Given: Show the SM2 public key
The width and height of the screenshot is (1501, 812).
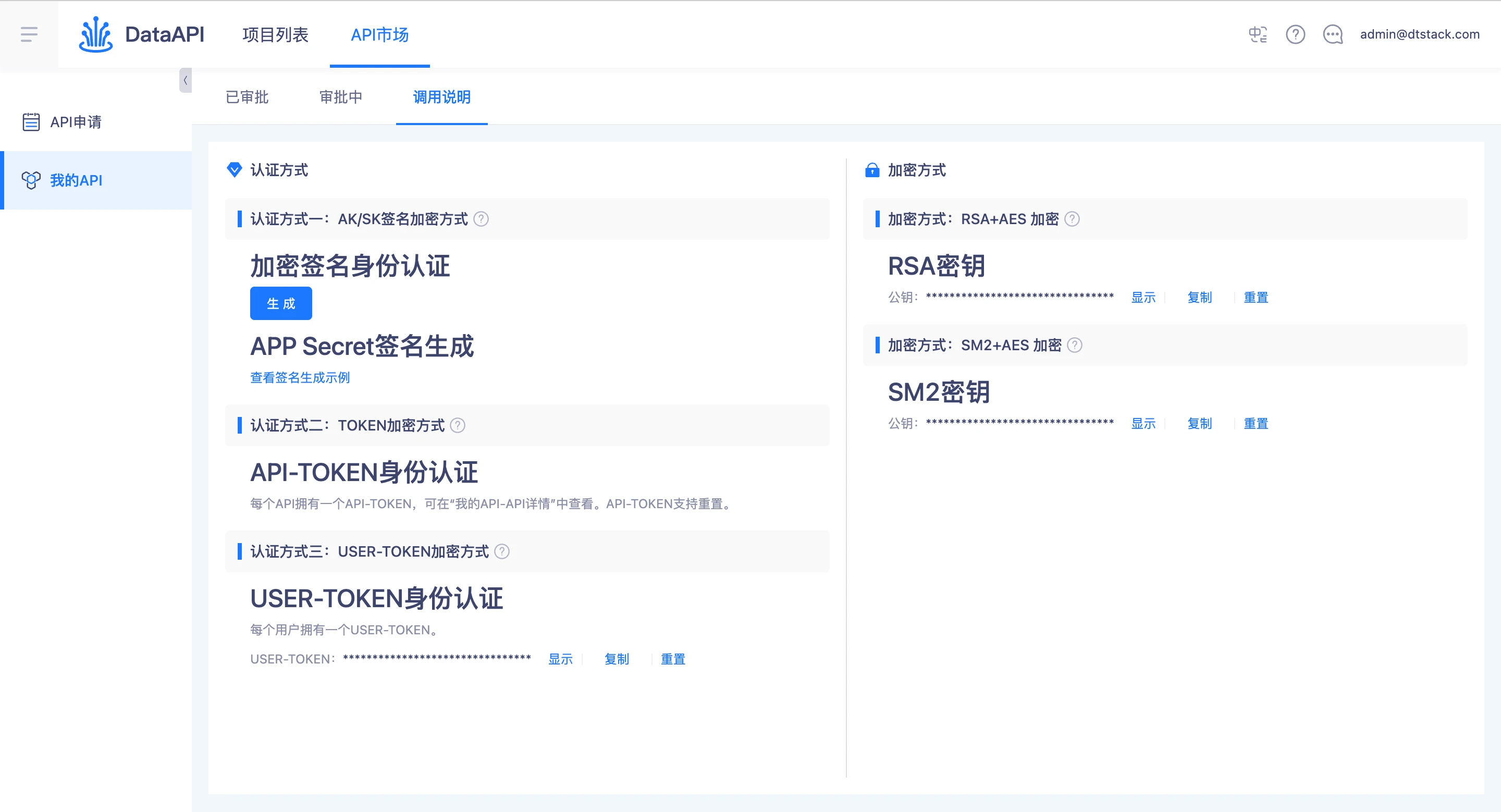Looking at the screenshot, I should 1143,424.
